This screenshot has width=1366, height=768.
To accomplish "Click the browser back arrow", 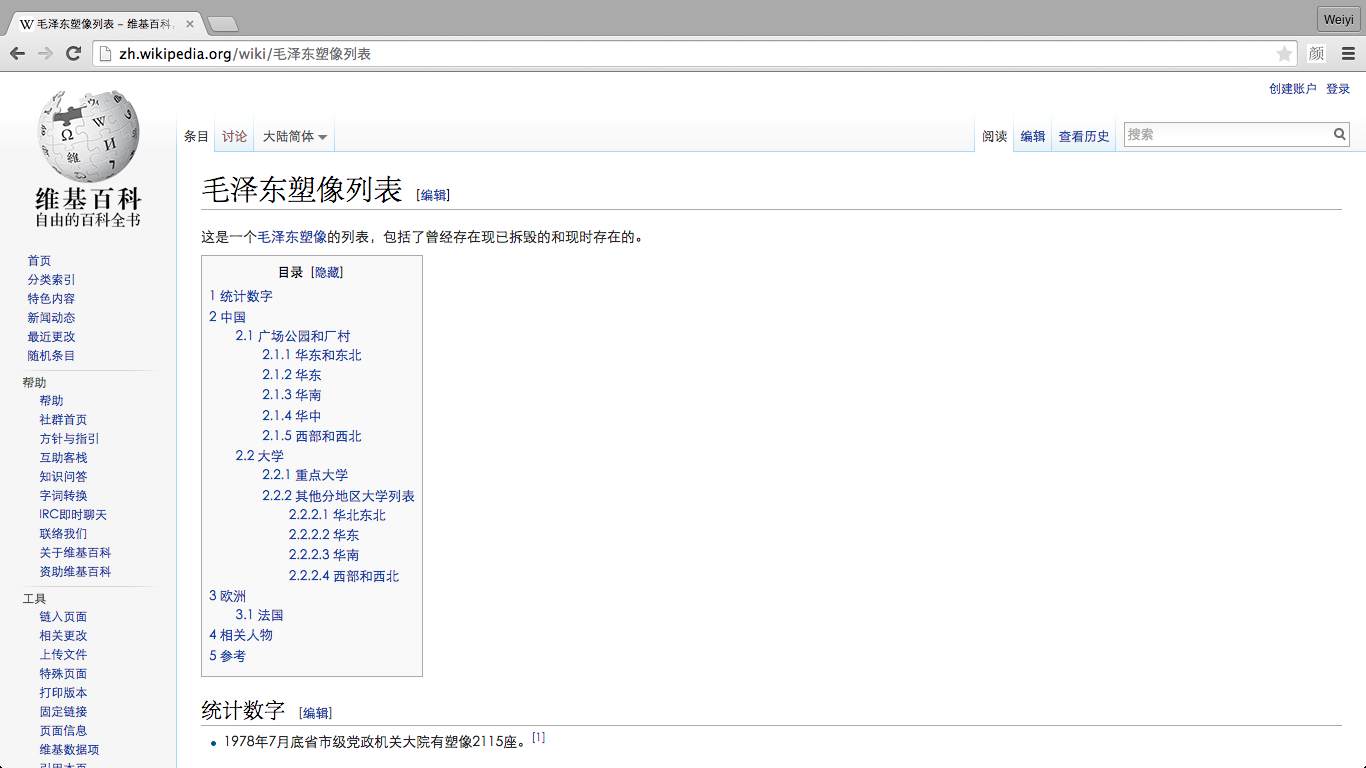I will [17, 54].
